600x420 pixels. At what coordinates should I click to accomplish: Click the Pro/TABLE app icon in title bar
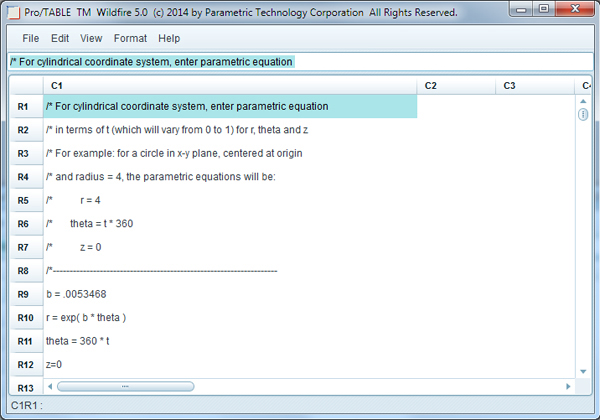[x=12, y=12]
